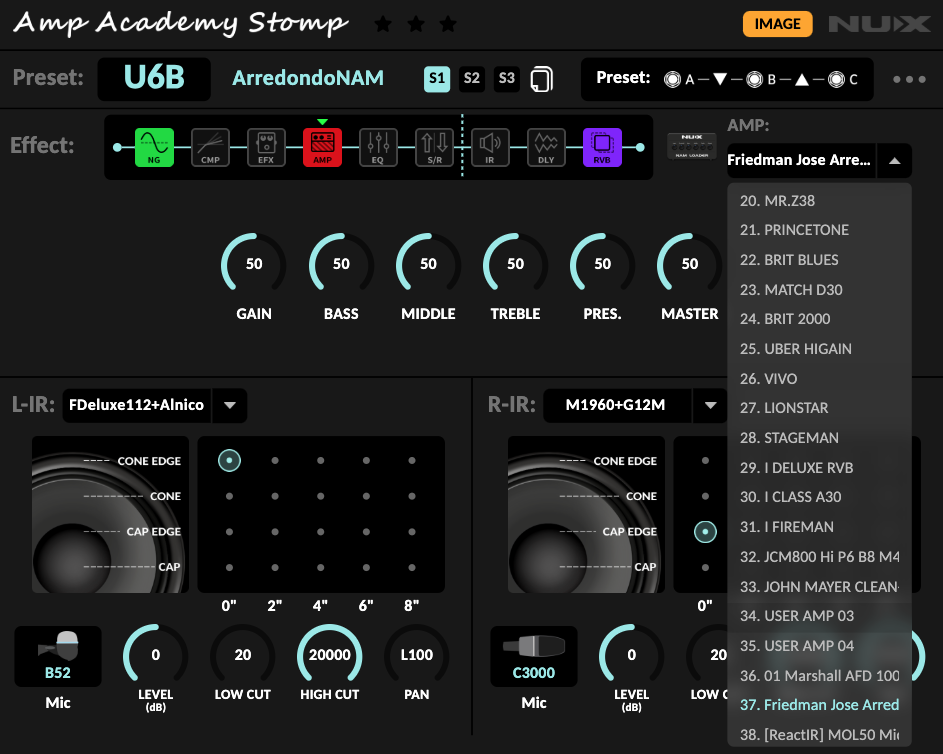Activate scene S1
The width and height of the screenshot is (943, 754).
pos(437,79)
